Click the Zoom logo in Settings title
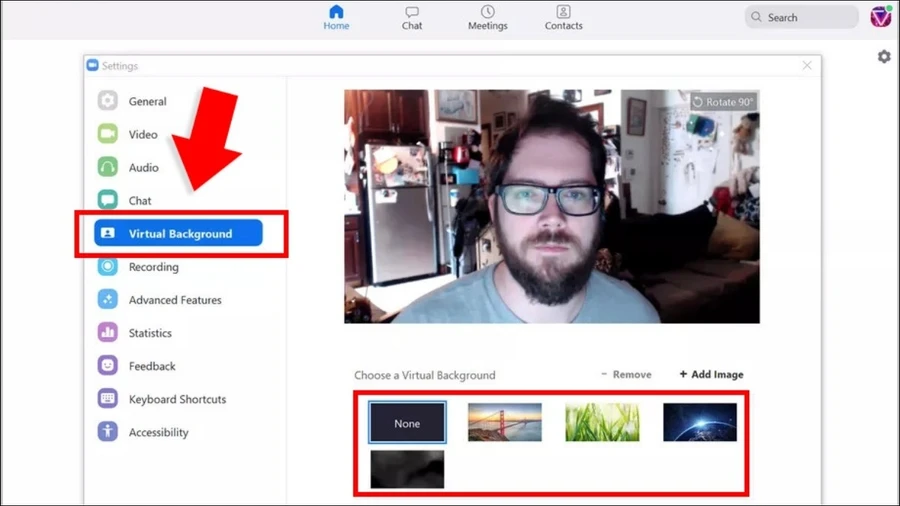The width and height of the screenshot is (900, 506). (x=92, y=65)
